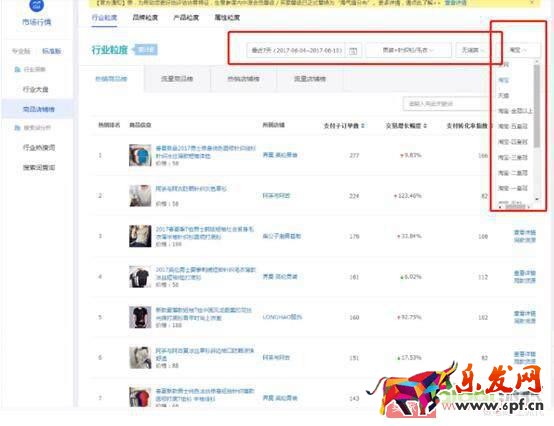This screenshot has width=554, height=426.
Task: Sort by 交易增长幅度 column arrows
Action: (x=425, y=125)
